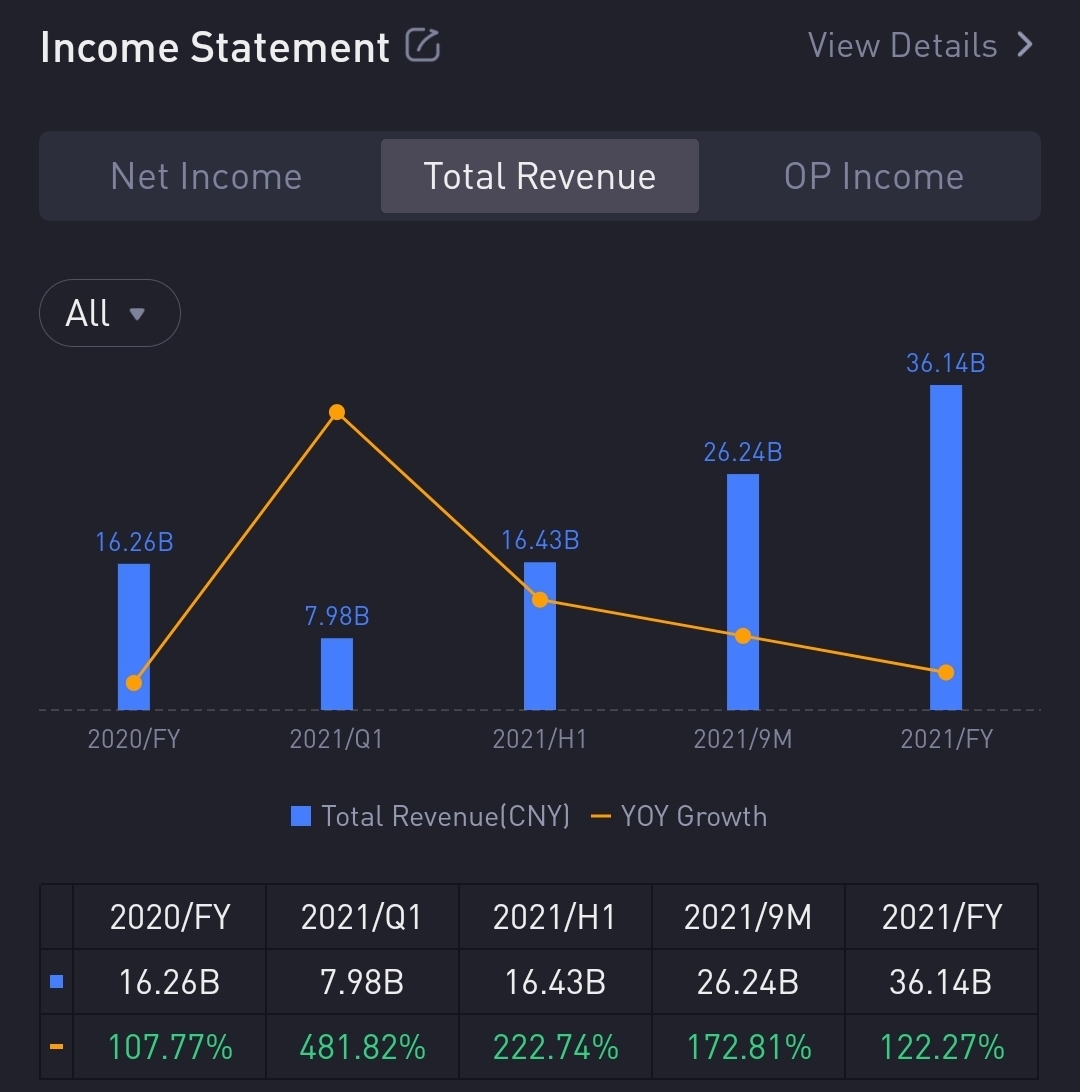Viewport: 1080px width, 1092px height.
Task: Tap the View Details chevron arrow
Action: tap(1024, 45)
